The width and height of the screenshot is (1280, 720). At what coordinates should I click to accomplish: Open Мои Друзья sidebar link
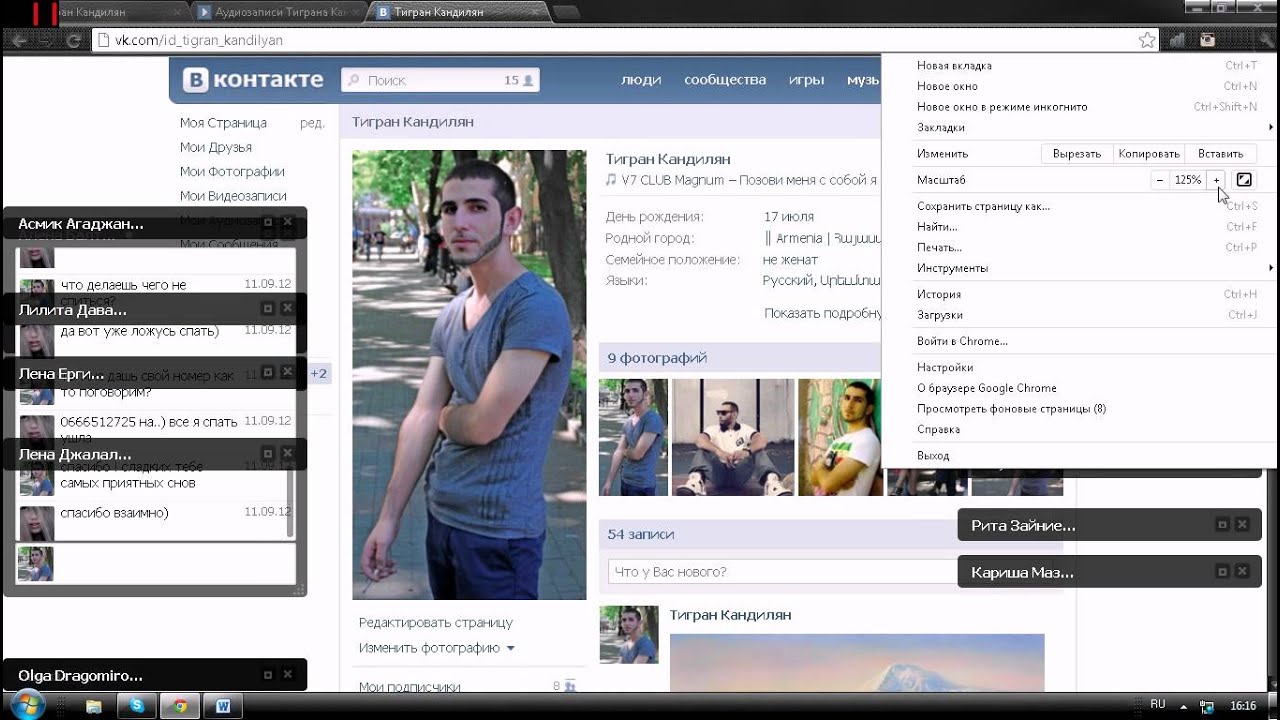point(216,147)
